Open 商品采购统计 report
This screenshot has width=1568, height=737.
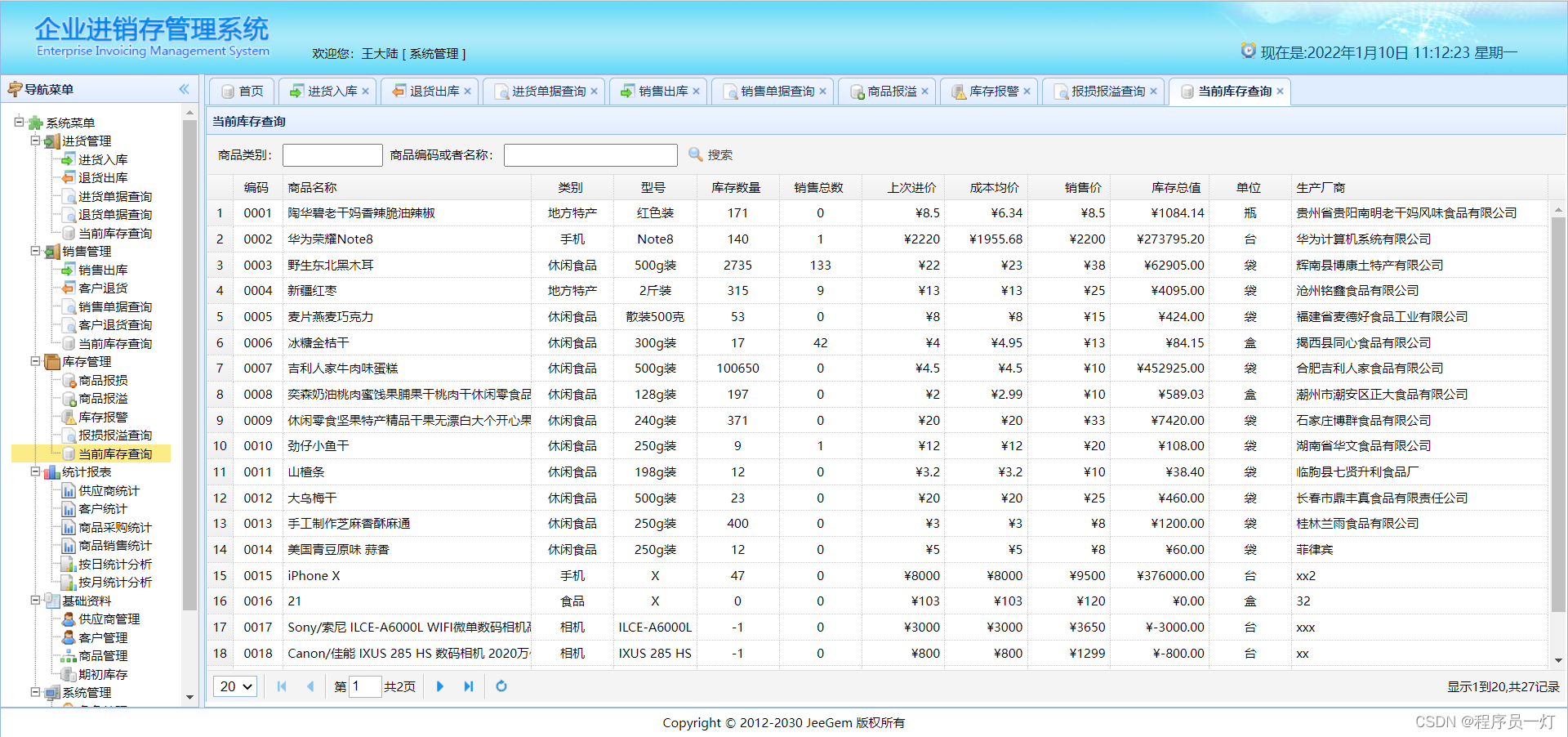115,527
